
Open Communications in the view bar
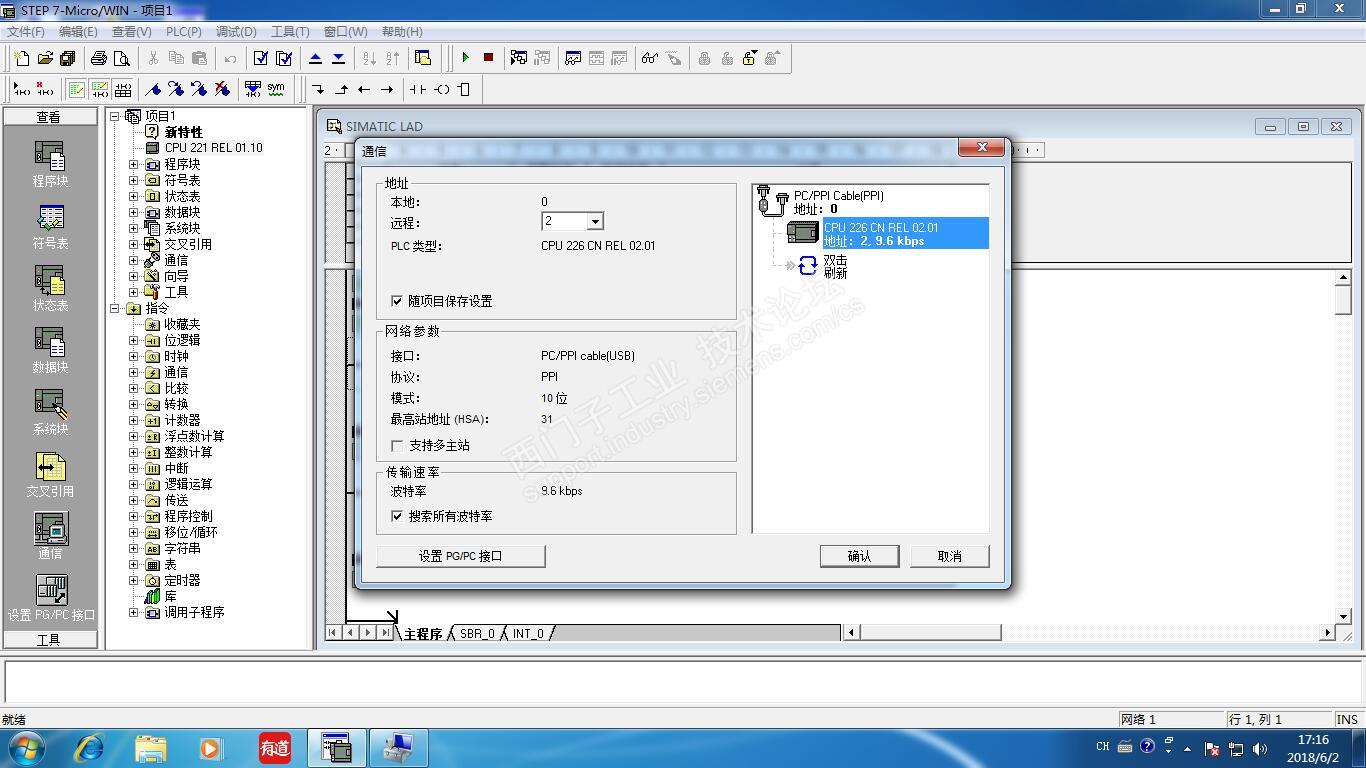[x=50, y=537]
